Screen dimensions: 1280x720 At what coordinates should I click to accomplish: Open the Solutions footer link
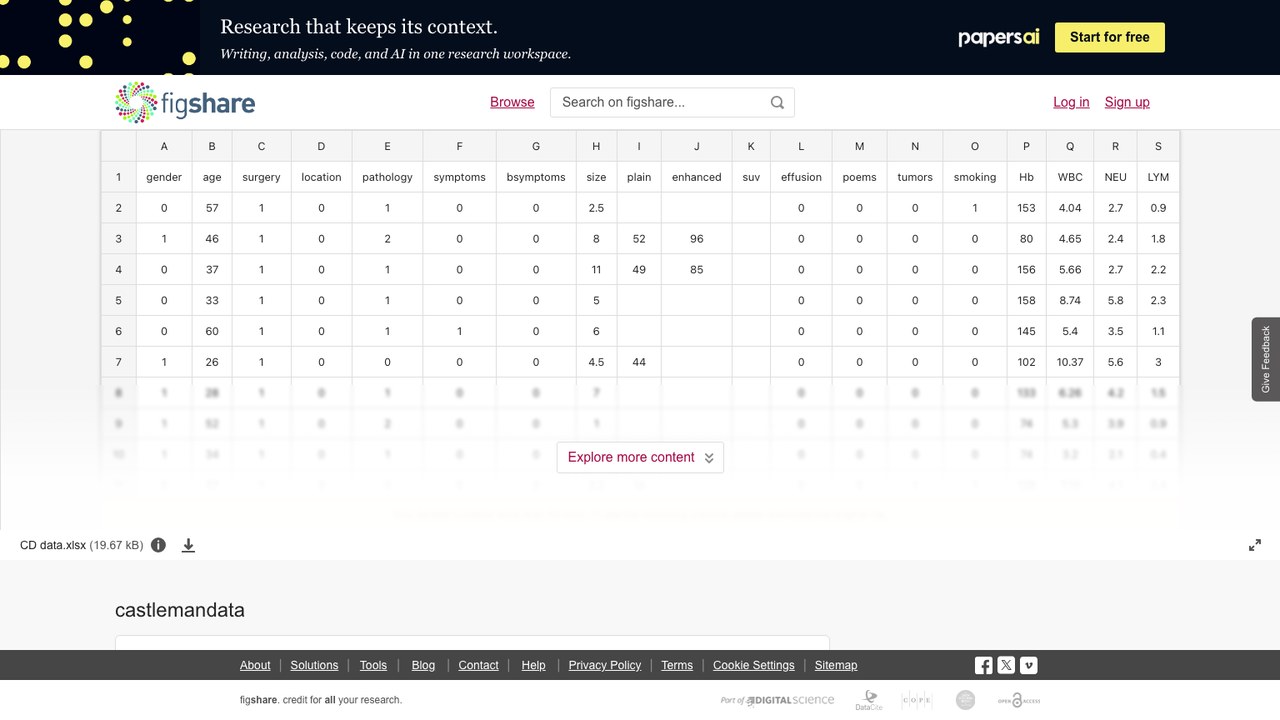[x=314, y=665]
